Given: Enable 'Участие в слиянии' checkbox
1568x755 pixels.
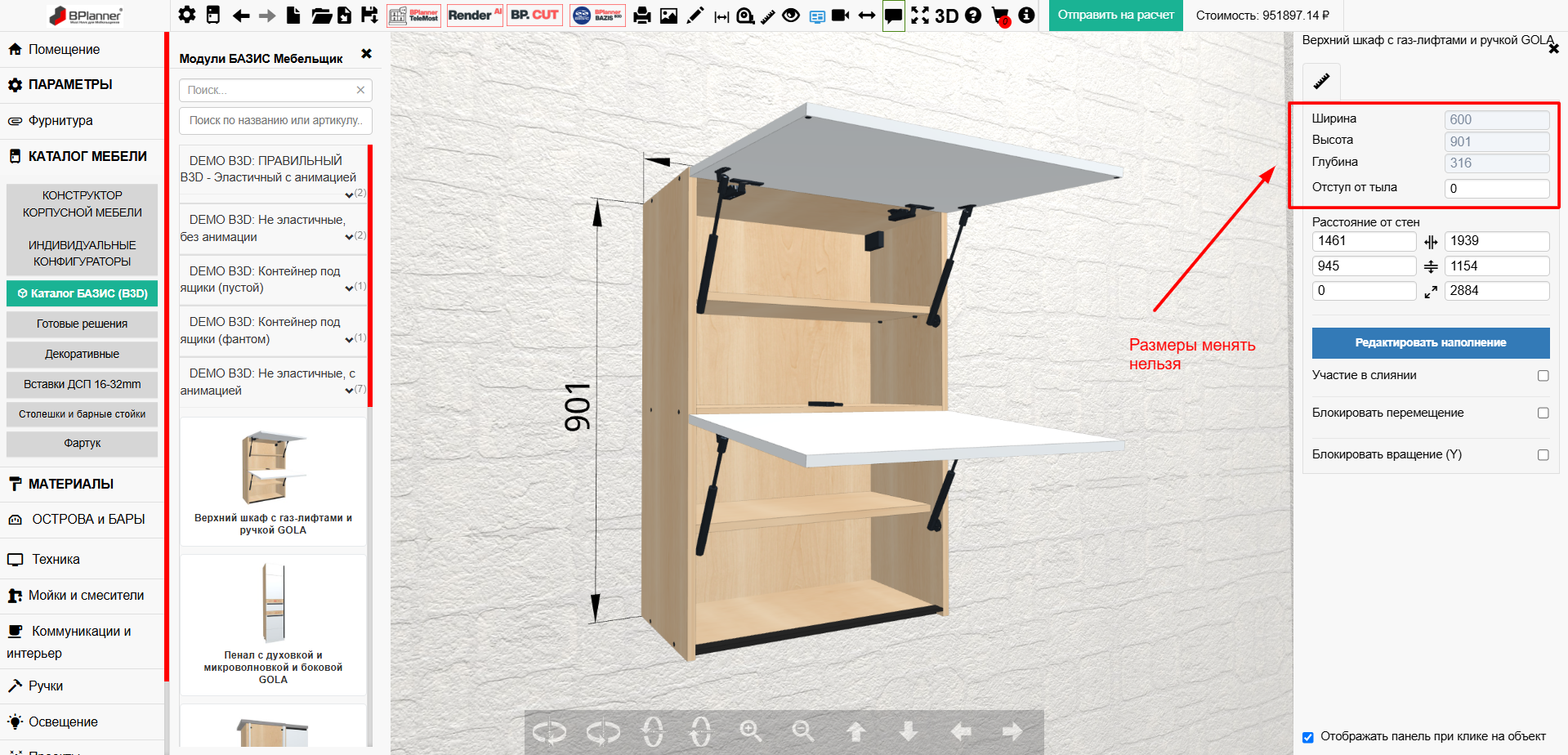Looking at the screenshot, I should coord(1543,376).
